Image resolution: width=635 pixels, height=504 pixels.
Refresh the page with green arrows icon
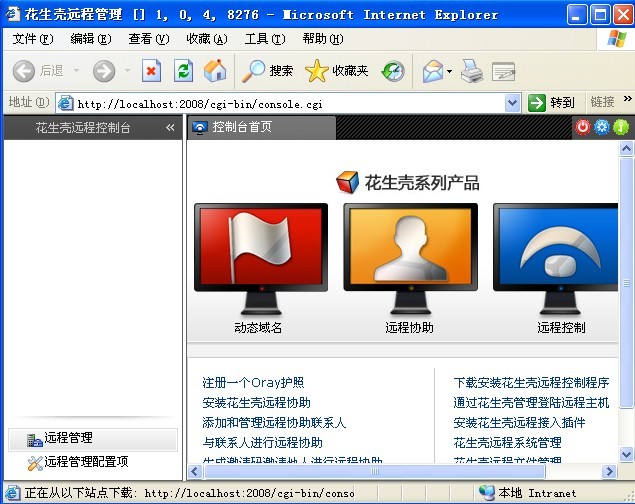point(183,71)
